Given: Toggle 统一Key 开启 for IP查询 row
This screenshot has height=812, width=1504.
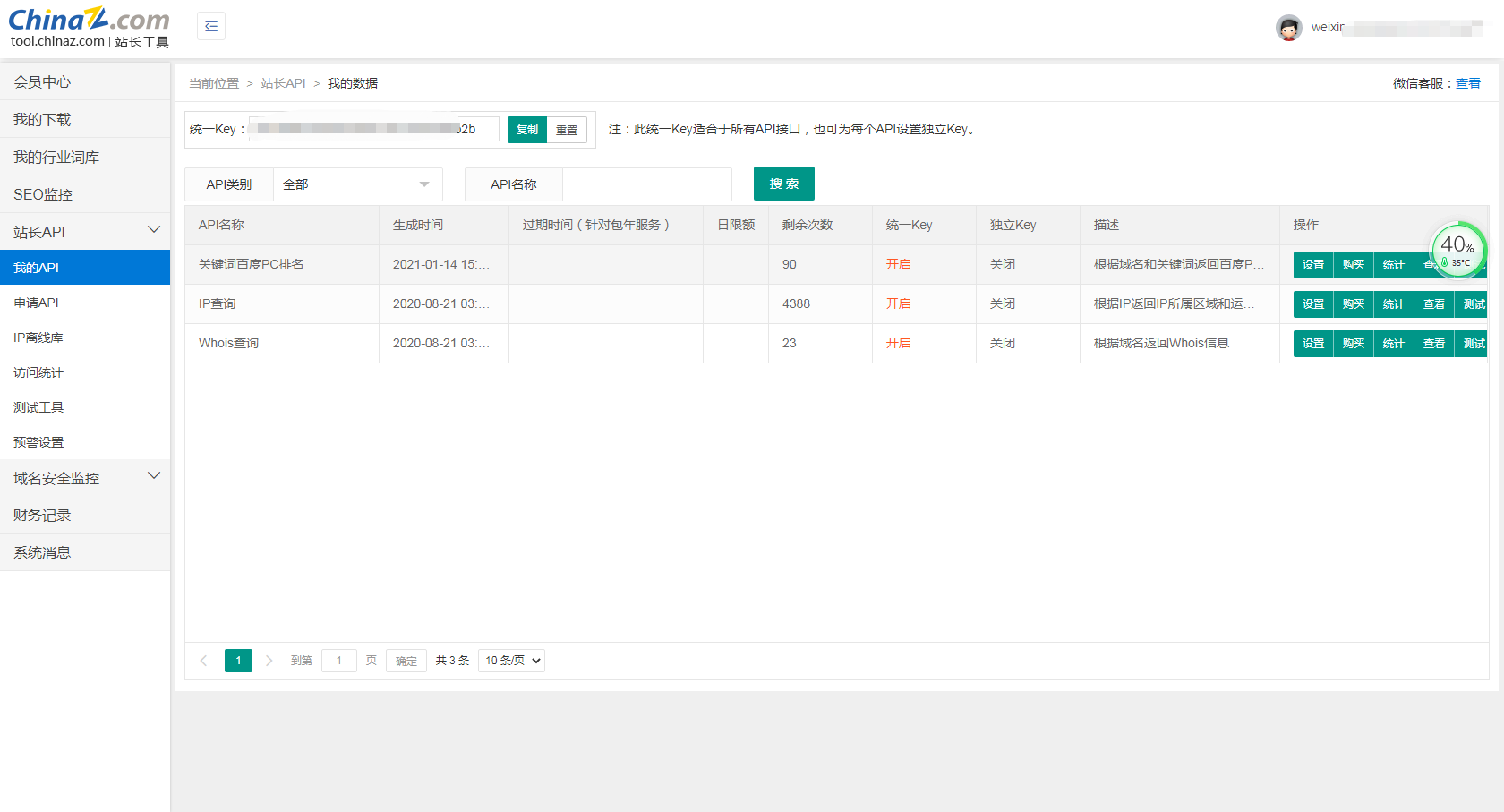Looking at the screenshot, I should coord(898,304).
